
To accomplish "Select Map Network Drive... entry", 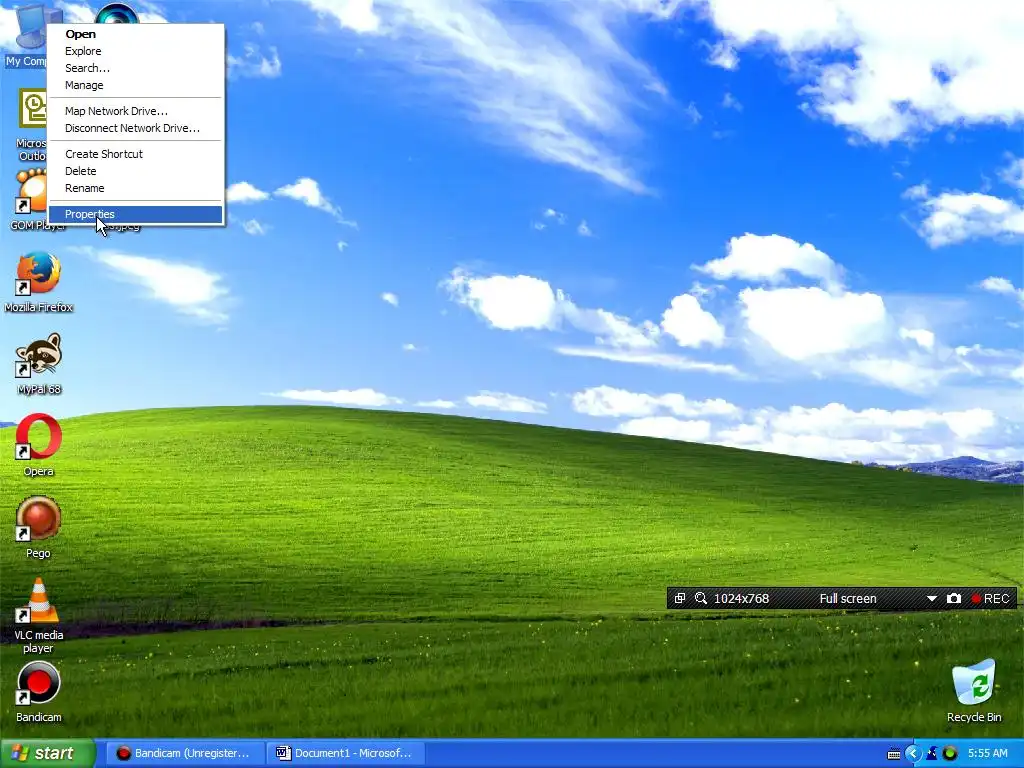I will [x=136, y=111].
